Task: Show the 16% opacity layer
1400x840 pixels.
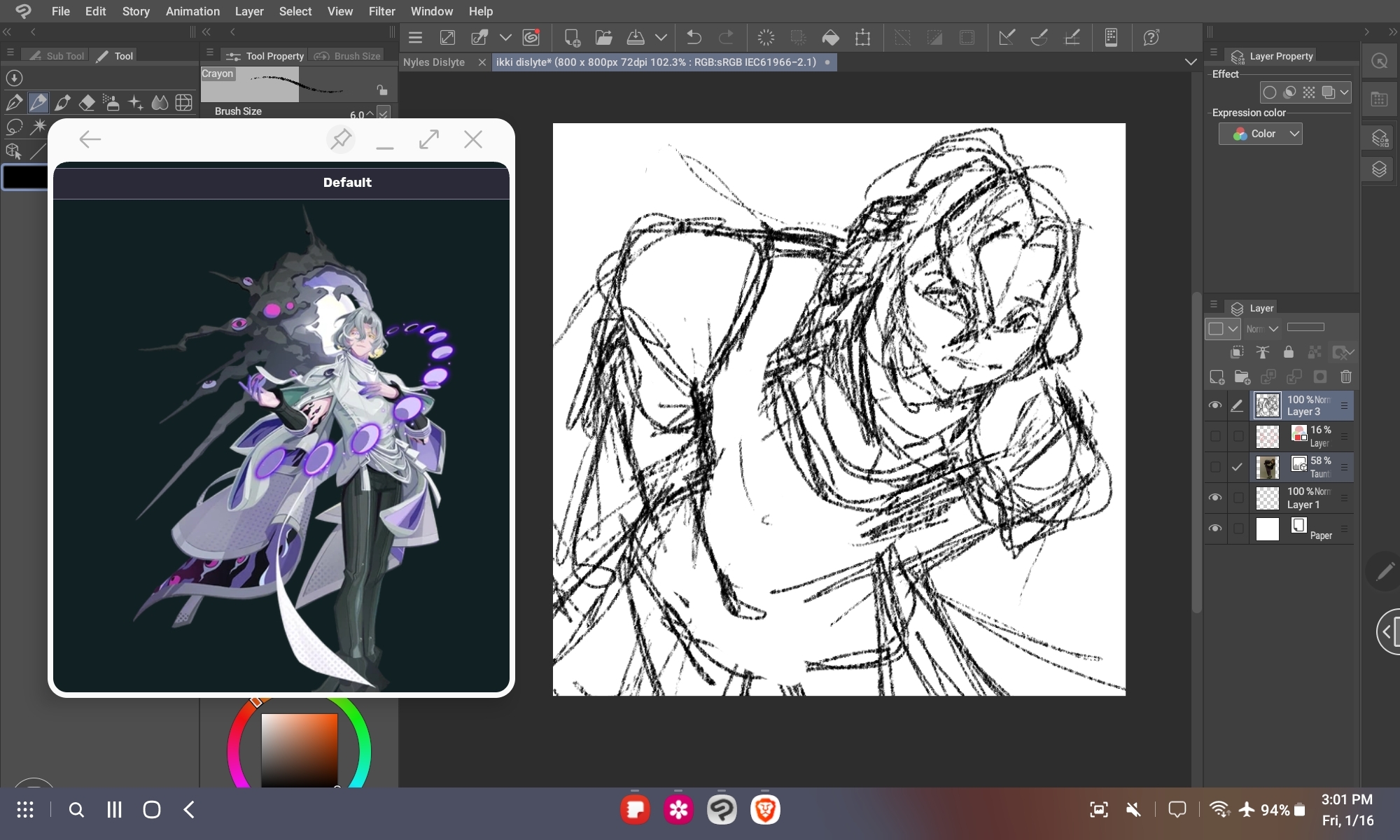Action: tap(1215, 436)
